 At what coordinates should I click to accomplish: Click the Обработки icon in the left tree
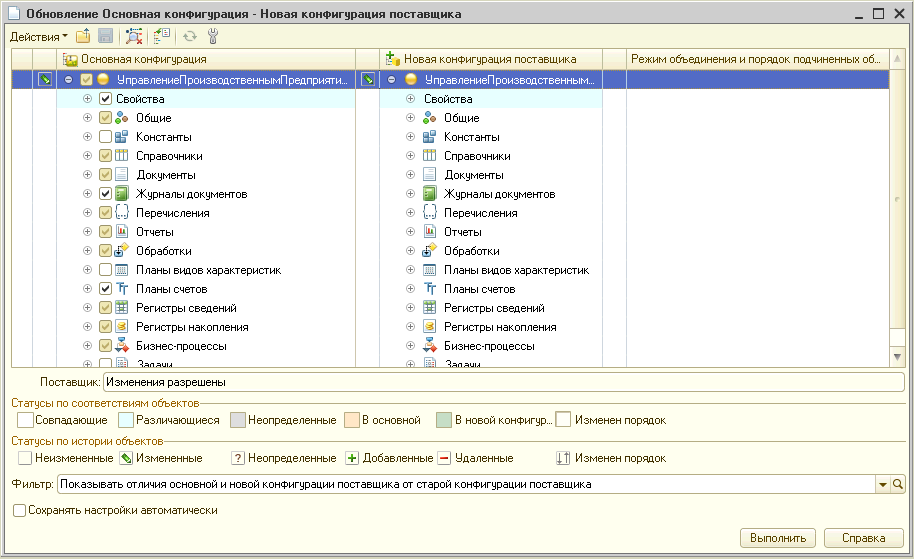[121, 251]
